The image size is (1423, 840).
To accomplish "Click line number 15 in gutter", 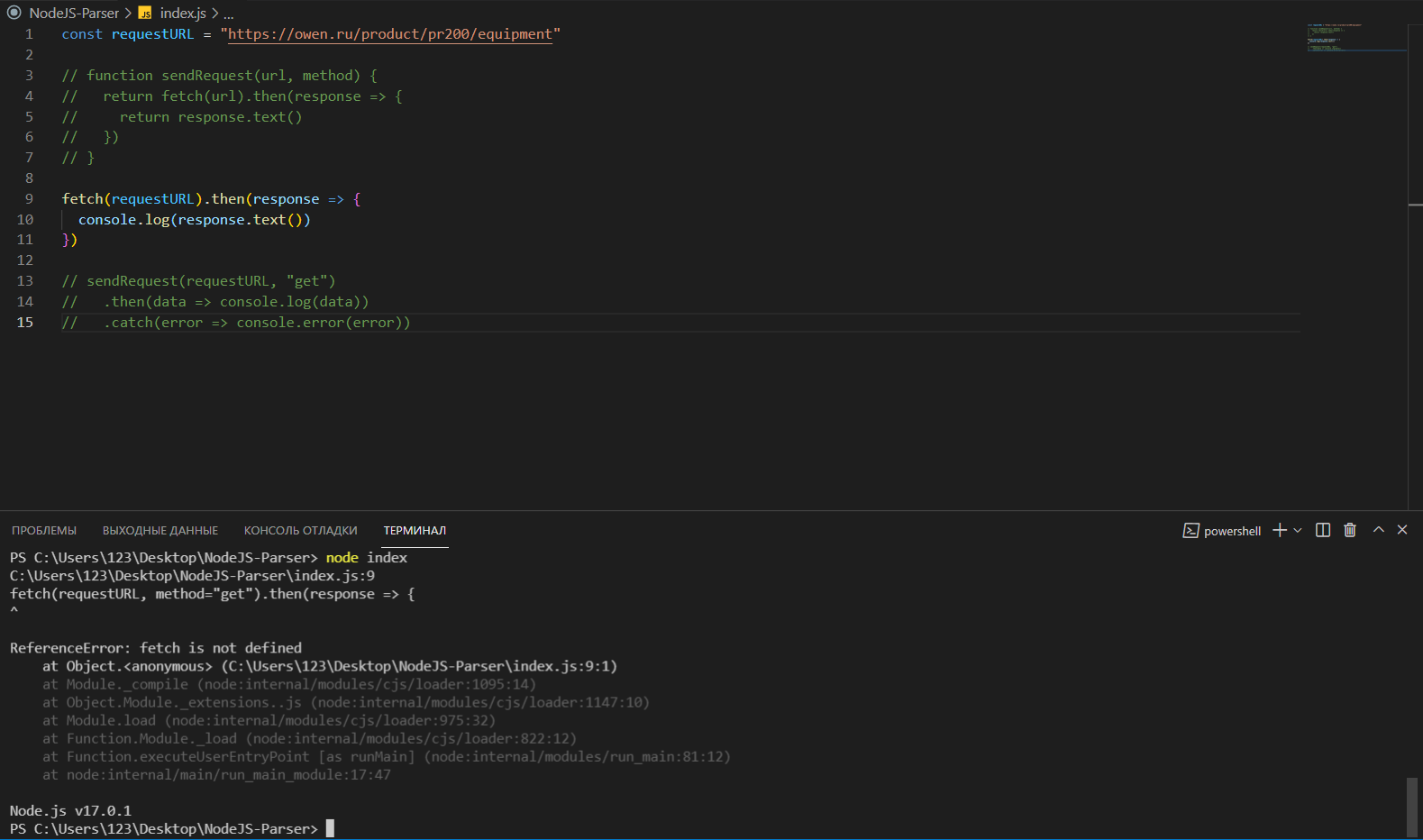I will (x=25, y=323).
